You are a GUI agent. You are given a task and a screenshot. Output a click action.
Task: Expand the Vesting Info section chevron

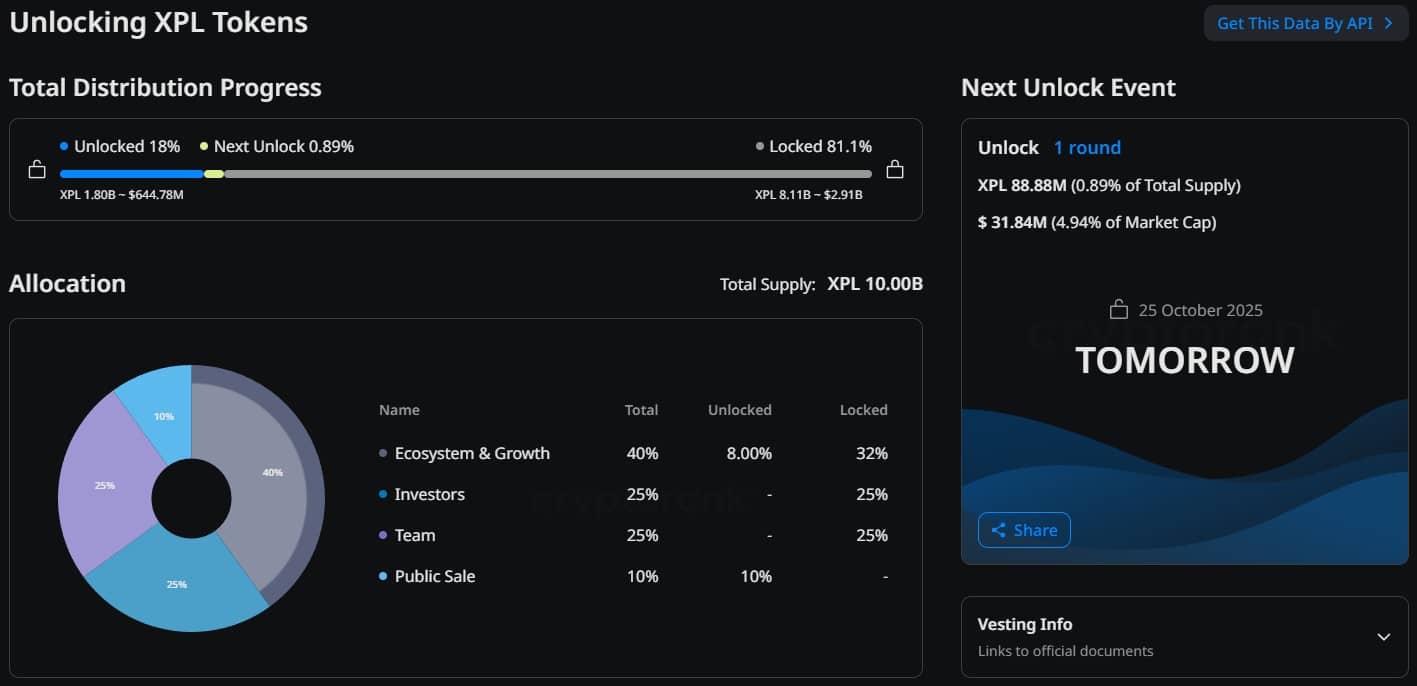point(1384,636)
